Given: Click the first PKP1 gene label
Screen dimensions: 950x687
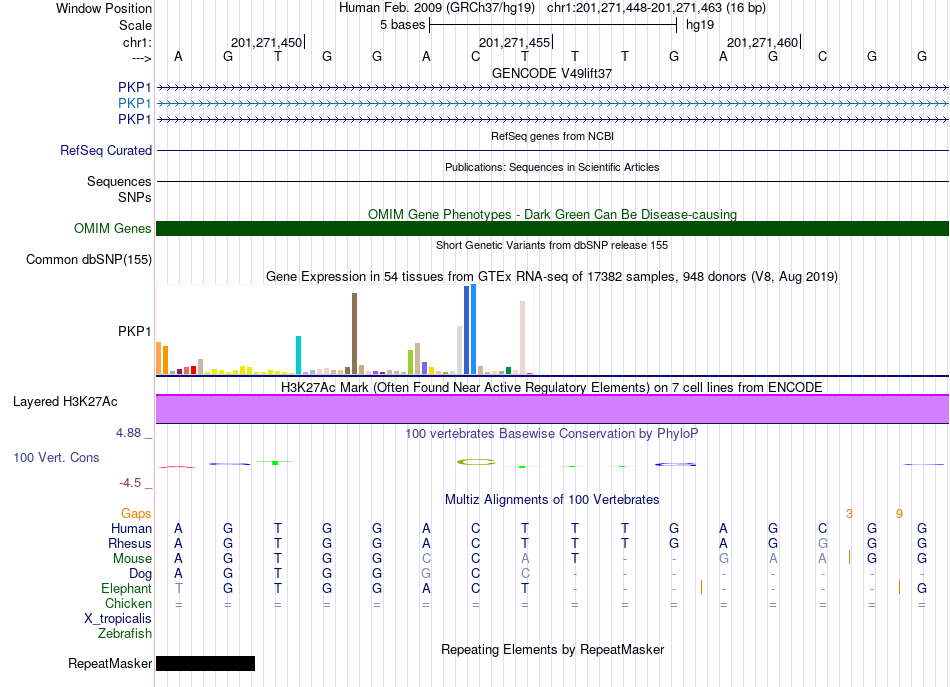Looking at the screenshot, I should click(x=135, y=88).
